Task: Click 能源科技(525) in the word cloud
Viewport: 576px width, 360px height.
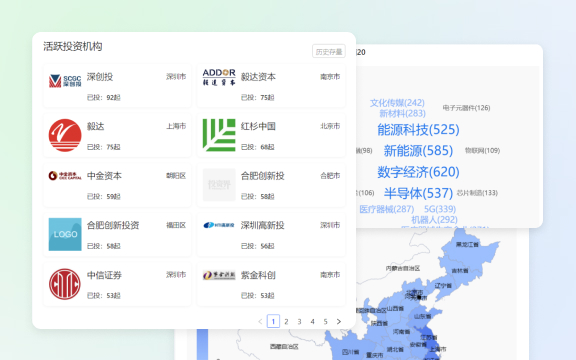Action: click(x=418, y=130)
